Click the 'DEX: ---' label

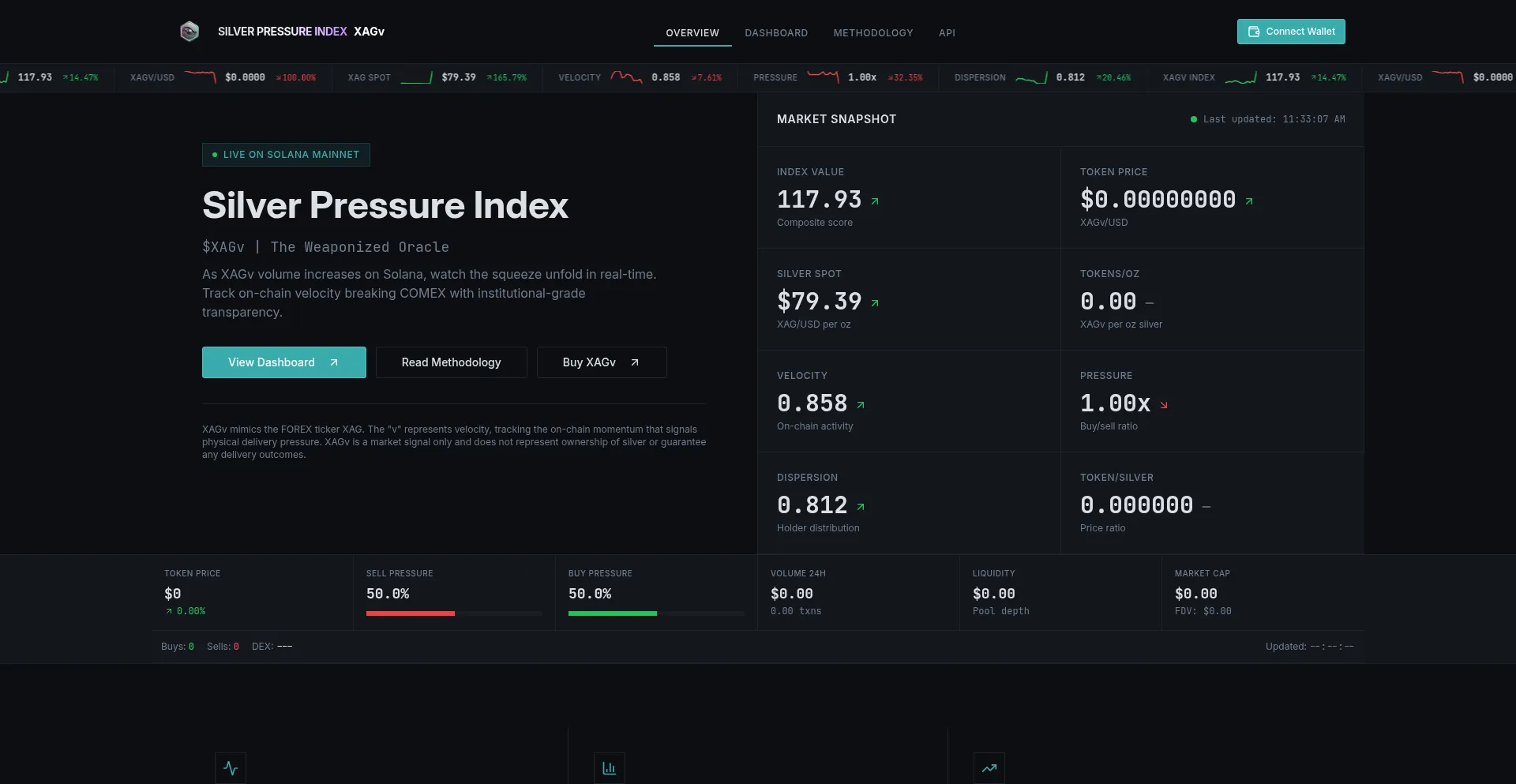[272, 647]
